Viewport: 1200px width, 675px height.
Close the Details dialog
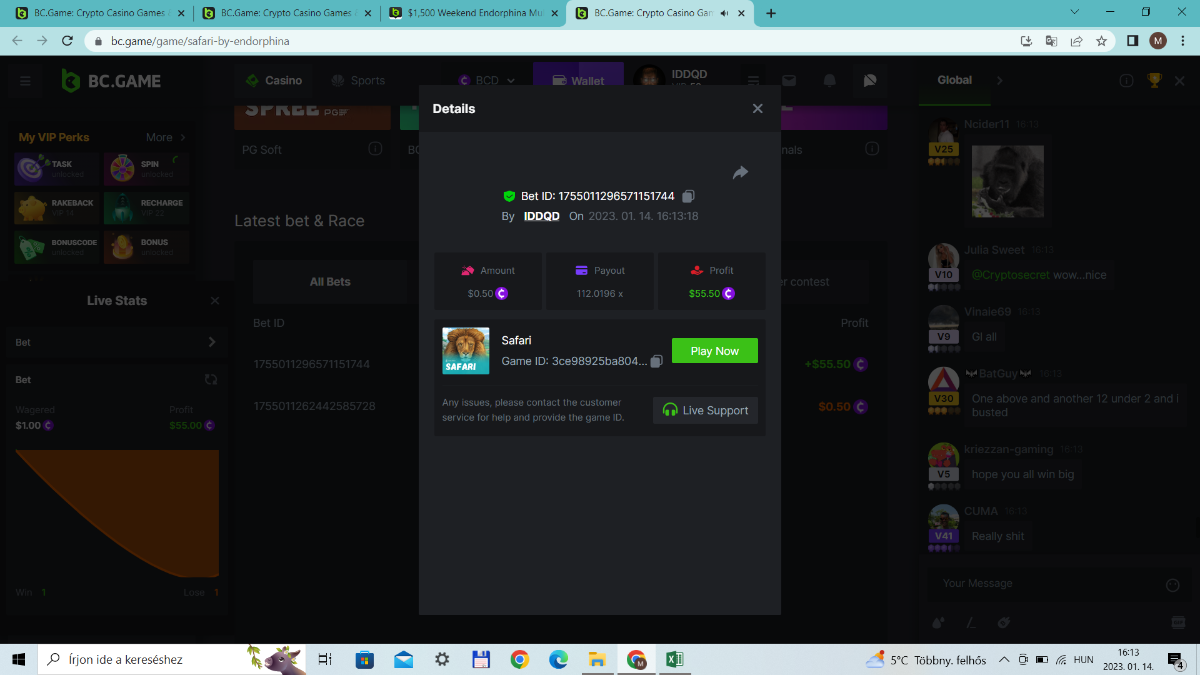[x=757, y=109]
